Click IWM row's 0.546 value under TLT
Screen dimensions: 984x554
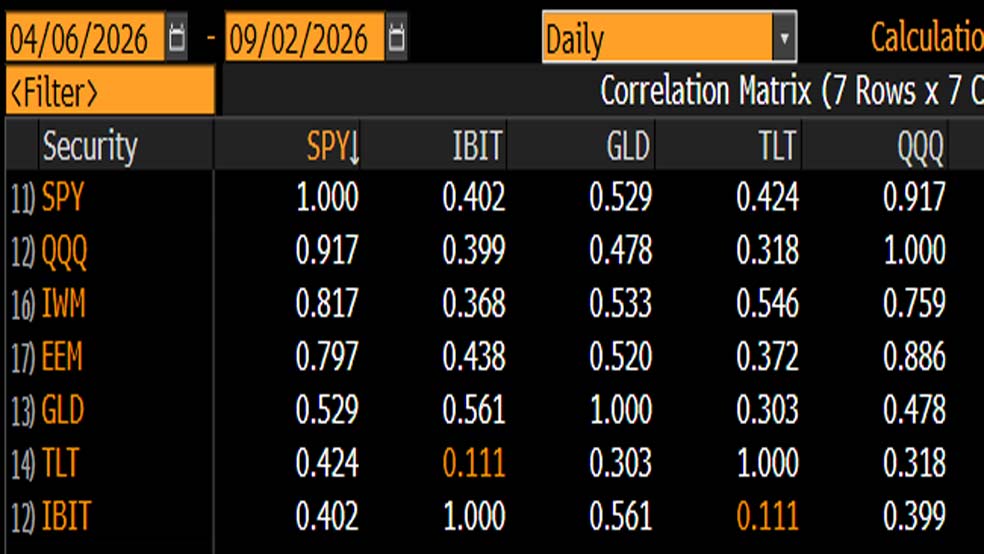coord(767,304)
